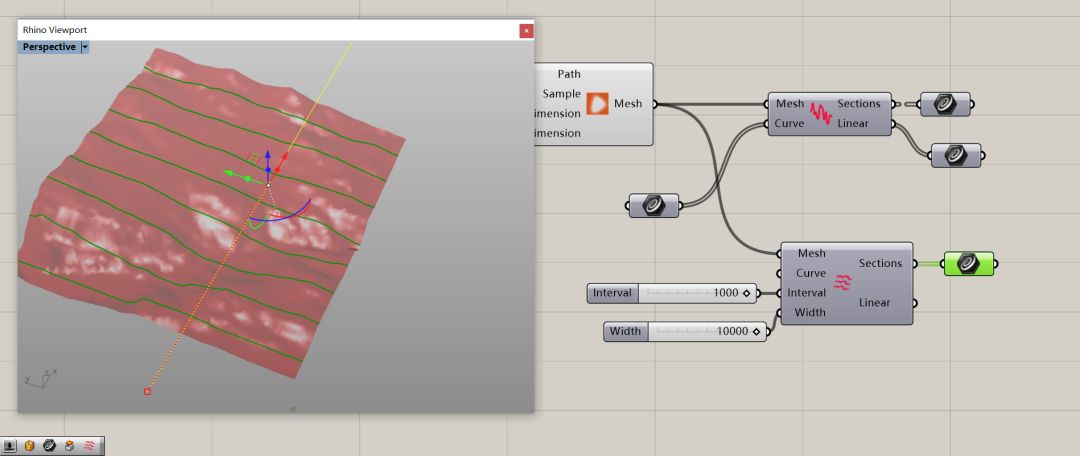
Task: Click the Width number slider track
Action: coord(700,331)
